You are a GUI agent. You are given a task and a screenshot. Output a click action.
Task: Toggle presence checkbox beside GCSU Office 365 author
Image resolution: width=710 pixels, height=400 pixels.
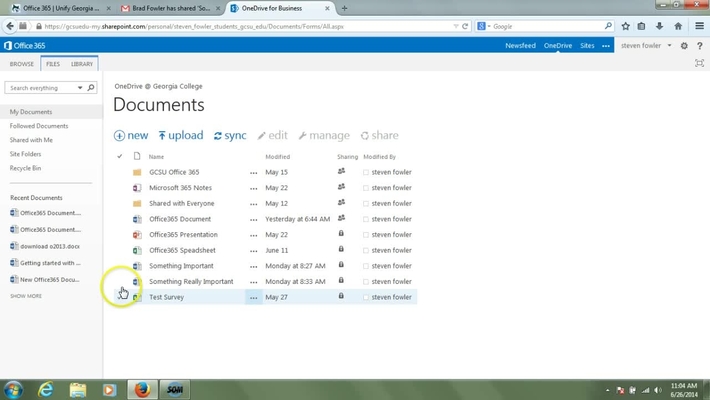pyautogui.click(x=366, y=173)
